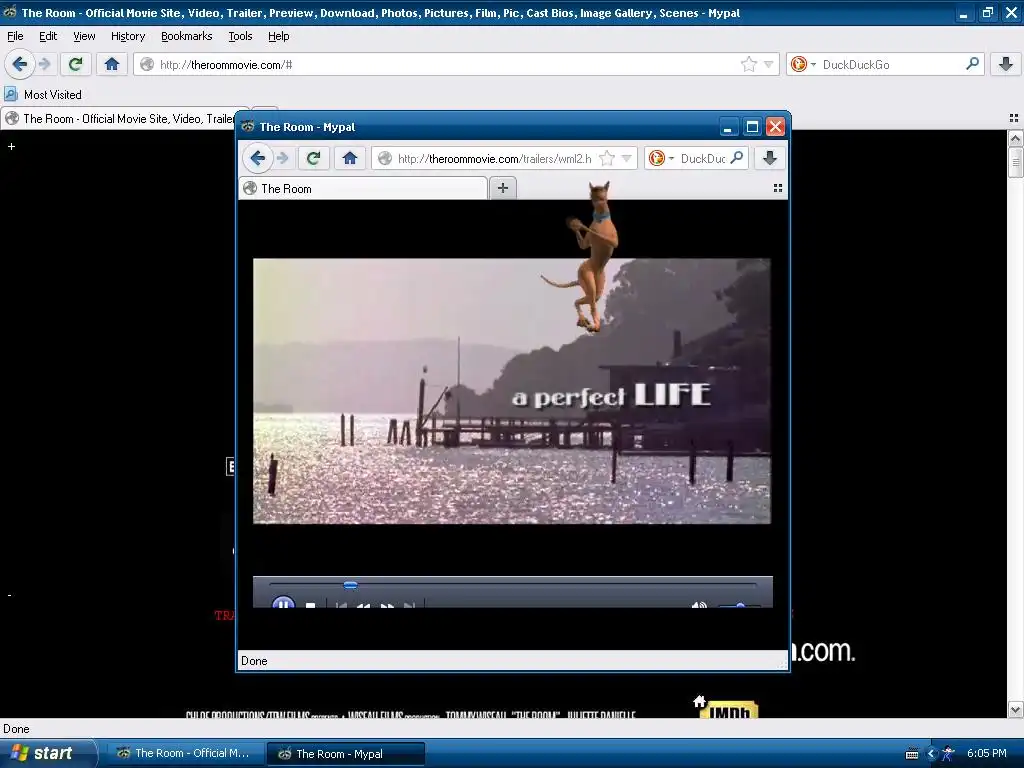Screen dimensions: 1024x768
Task: Bookmark this page with main window star
Action: click(x=748, y=64)
